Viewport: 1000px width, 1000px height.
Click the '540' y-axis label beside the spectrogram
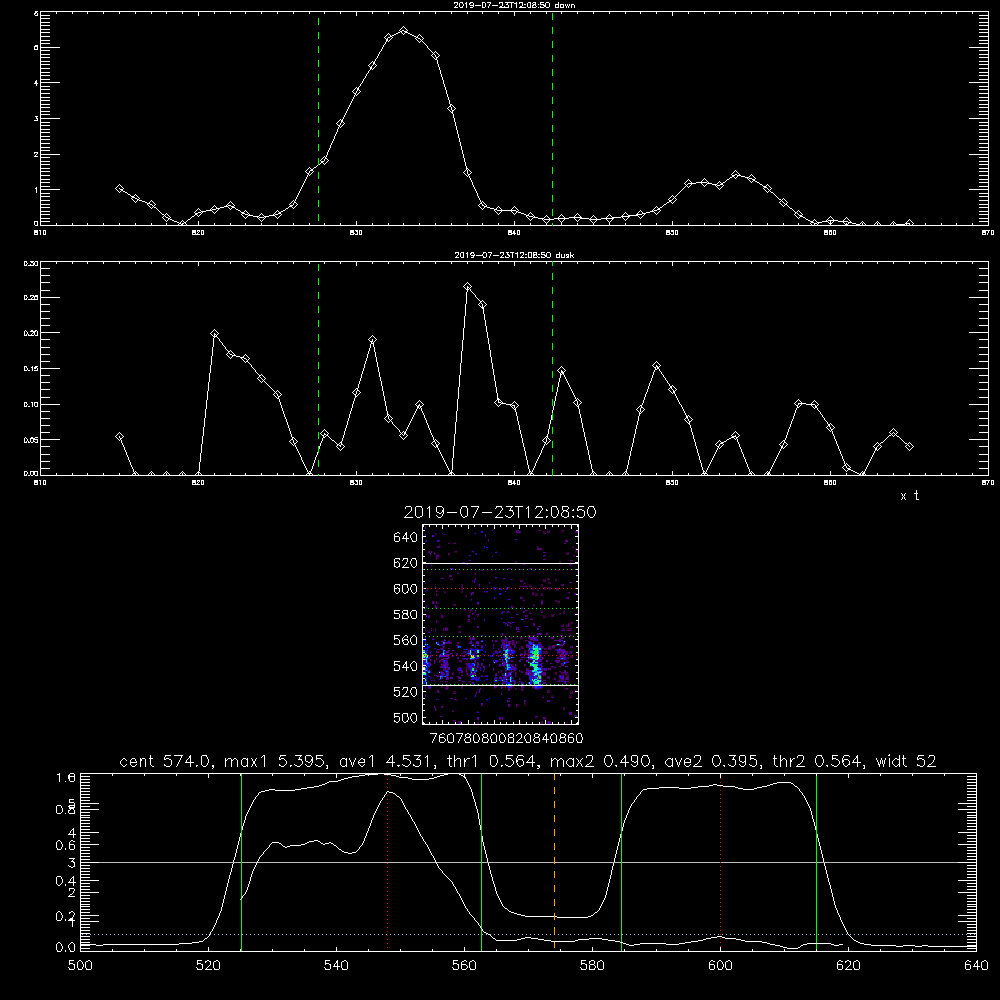coord(406,666)
